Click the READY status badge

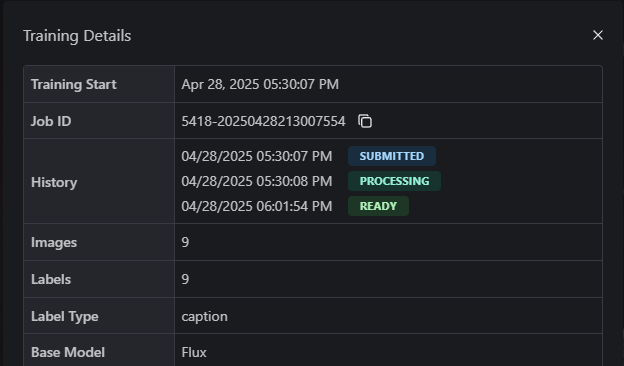[x=378, y=206]
